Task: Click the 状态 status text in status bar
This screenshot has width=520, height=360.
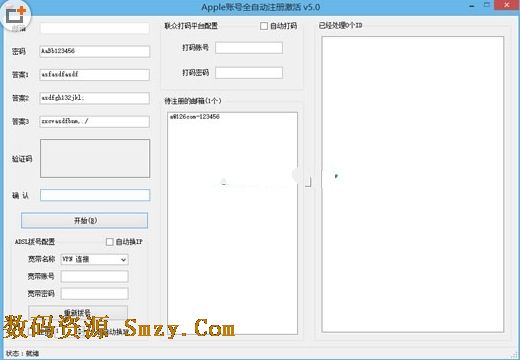Action: point(22,353)
